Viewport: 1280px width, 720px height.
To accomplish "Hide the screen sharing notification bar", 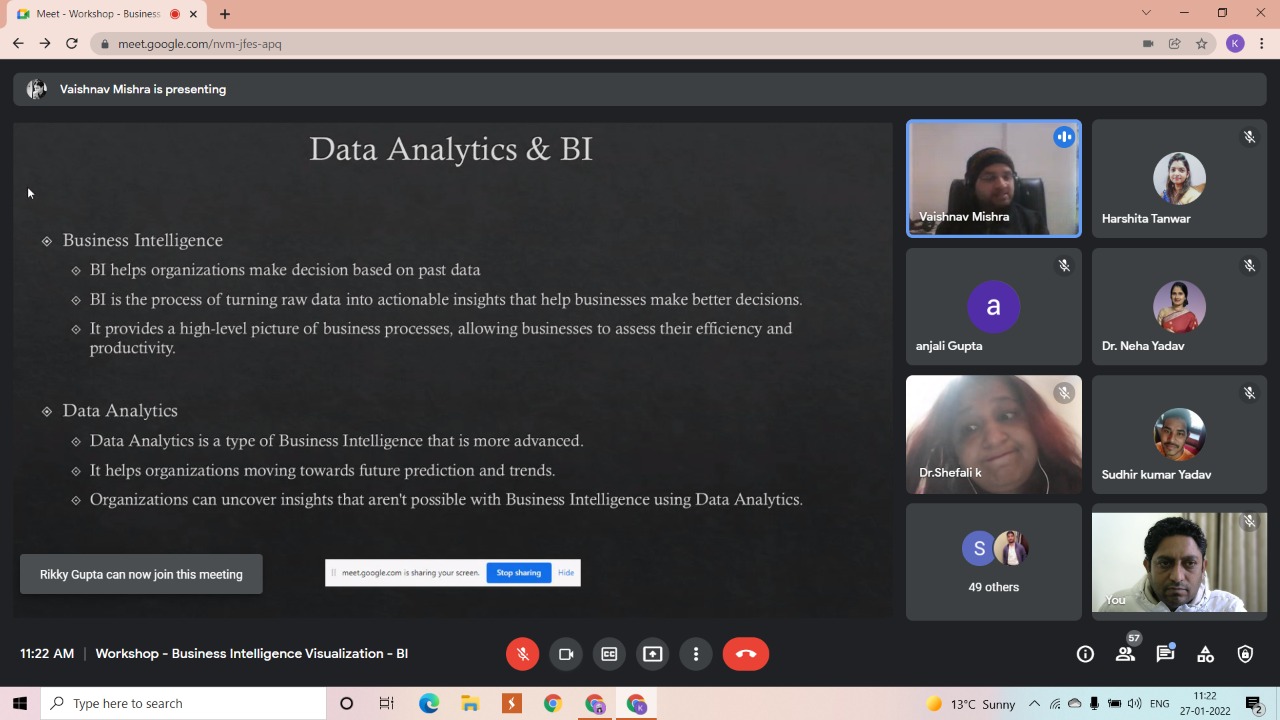I will [566, 573].
